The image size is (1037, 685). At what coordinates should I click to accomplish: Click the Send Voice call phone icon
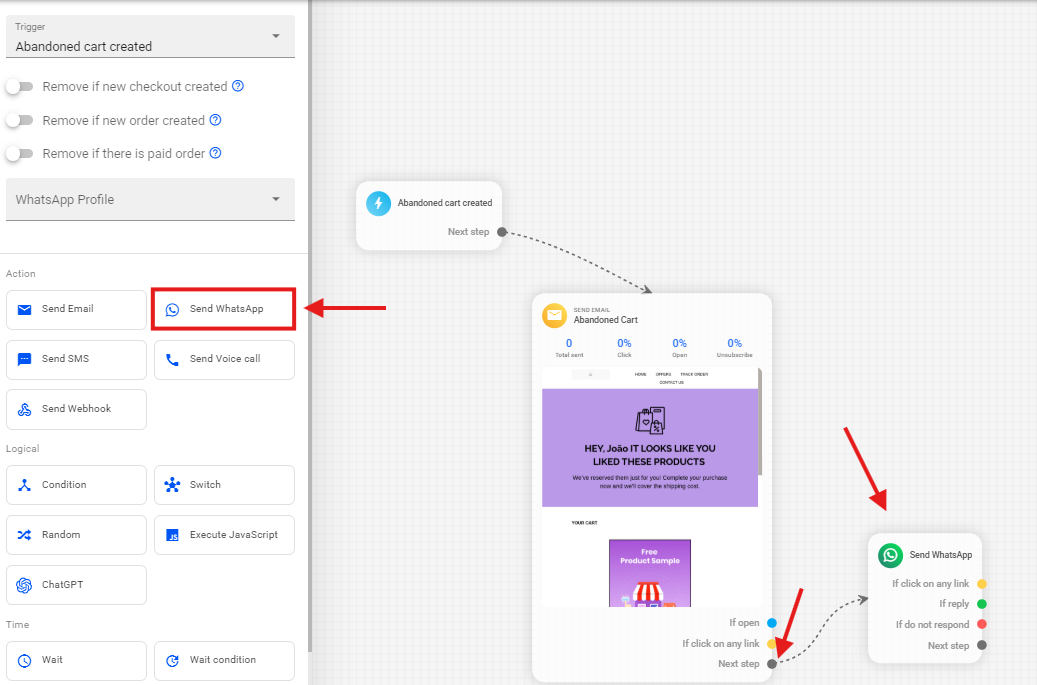(x=172, y=359)
